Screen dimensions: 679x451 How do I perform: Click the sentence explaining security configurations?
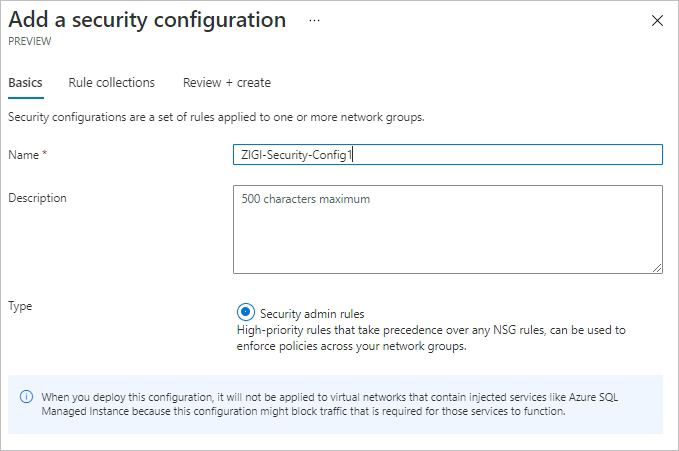pos(216,117)
